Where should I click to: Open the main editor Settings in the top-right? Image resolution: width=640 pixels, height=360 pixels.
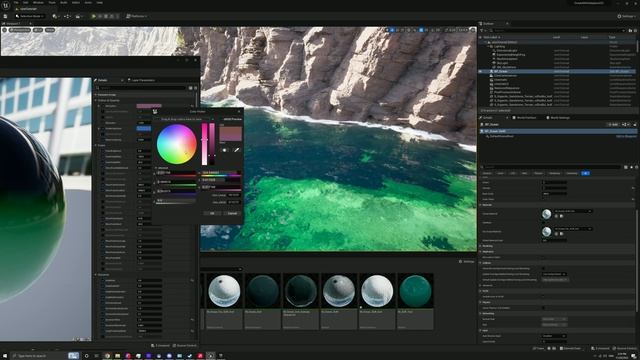point(627,16)
